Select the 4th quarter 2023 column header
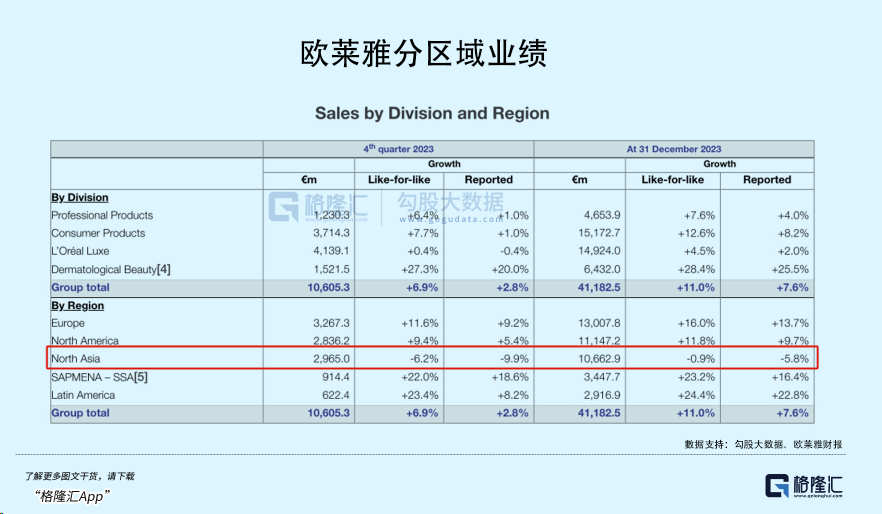Viewport: 882px width, 514px height. pyautogui.click(x=398, y=149)
